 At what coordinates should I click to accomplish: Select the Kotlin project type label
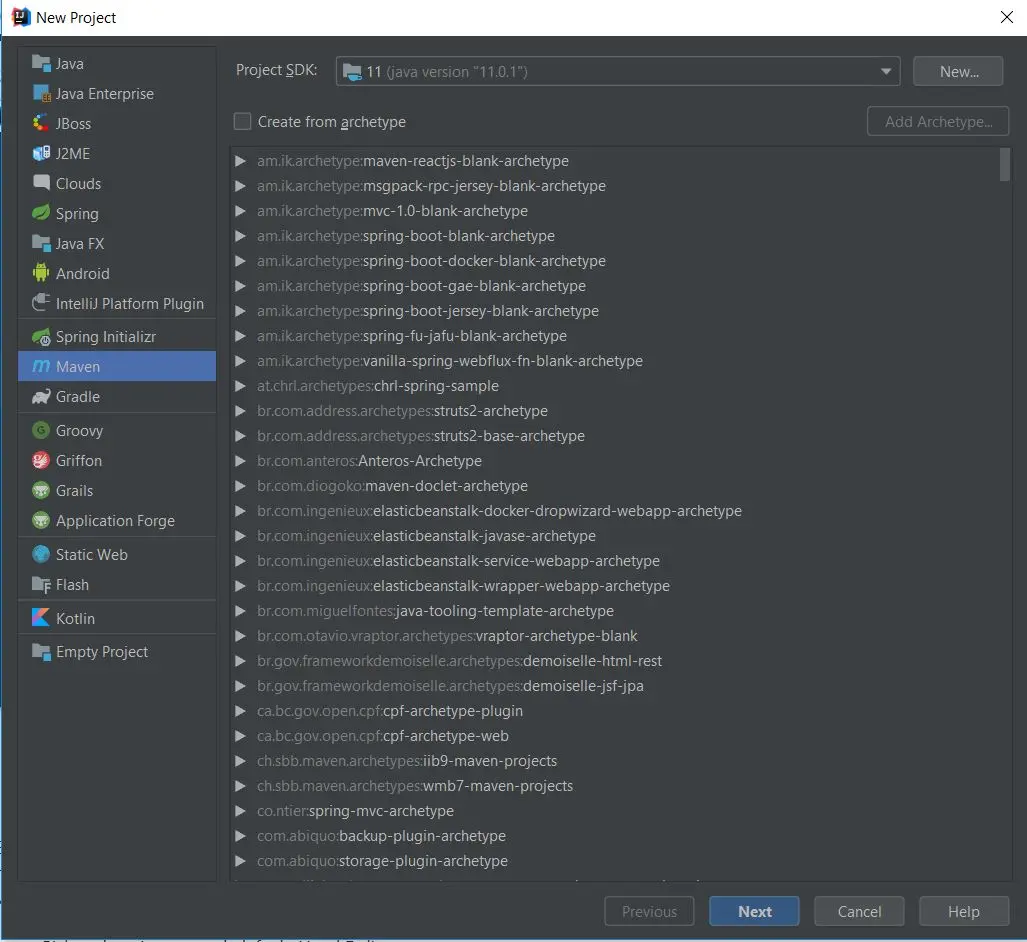tap(75, 618)
